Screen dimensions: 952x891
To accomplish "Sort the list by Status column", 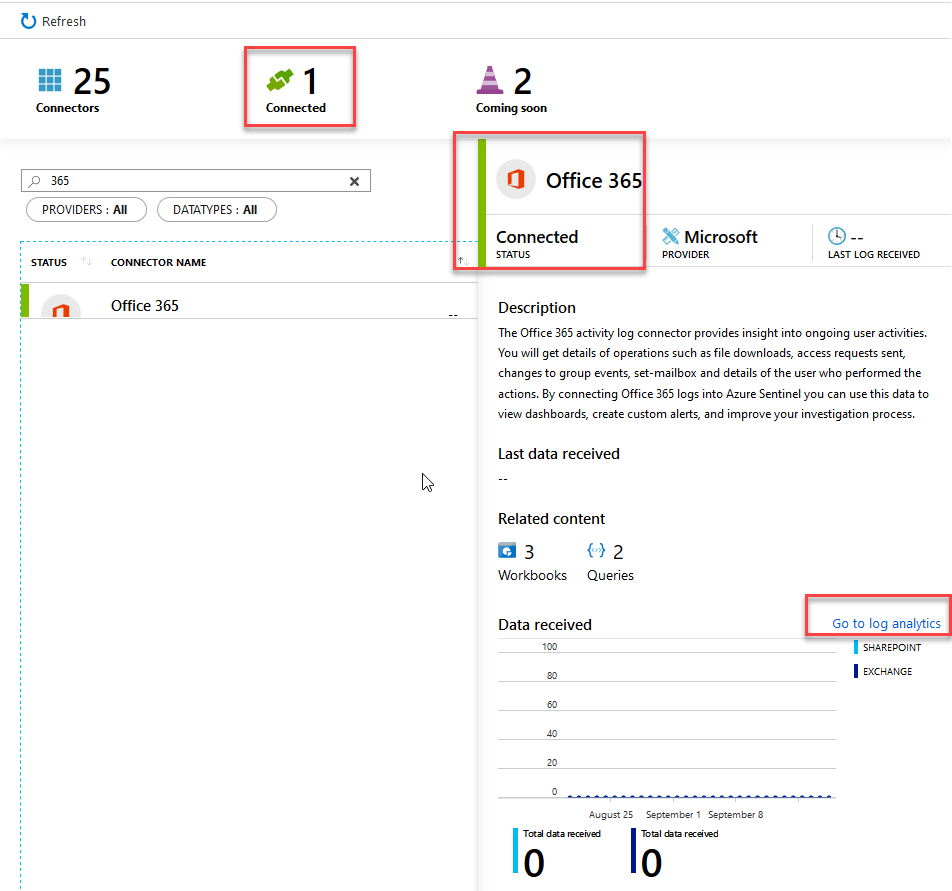I will point(86,262).
